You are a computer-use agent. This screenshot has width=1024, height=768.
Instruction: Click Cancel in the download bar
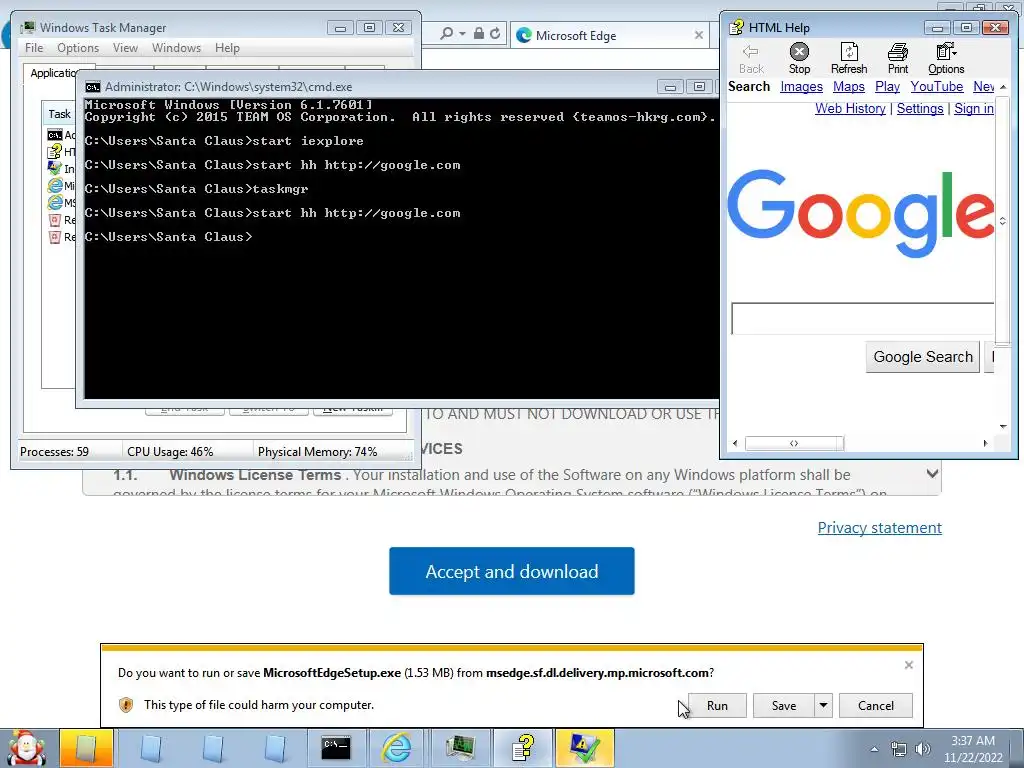pyautogui.click(x=875, y=706)
